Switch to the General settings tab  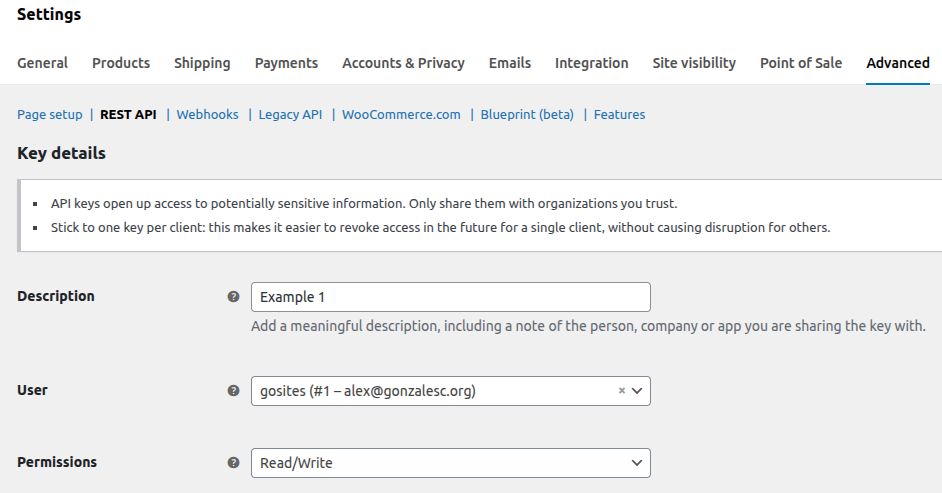[42, 63]
